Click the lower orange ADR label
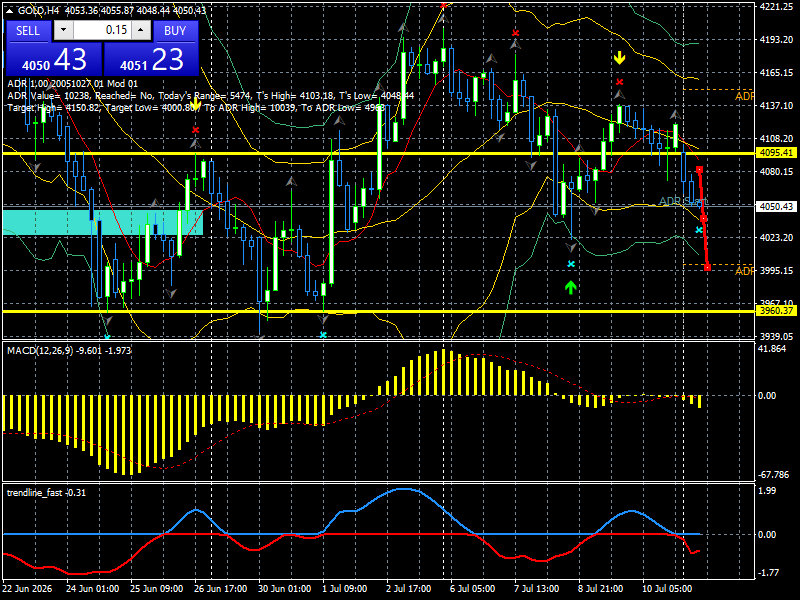This screenshot has height=600, width=800. (744, 271)
